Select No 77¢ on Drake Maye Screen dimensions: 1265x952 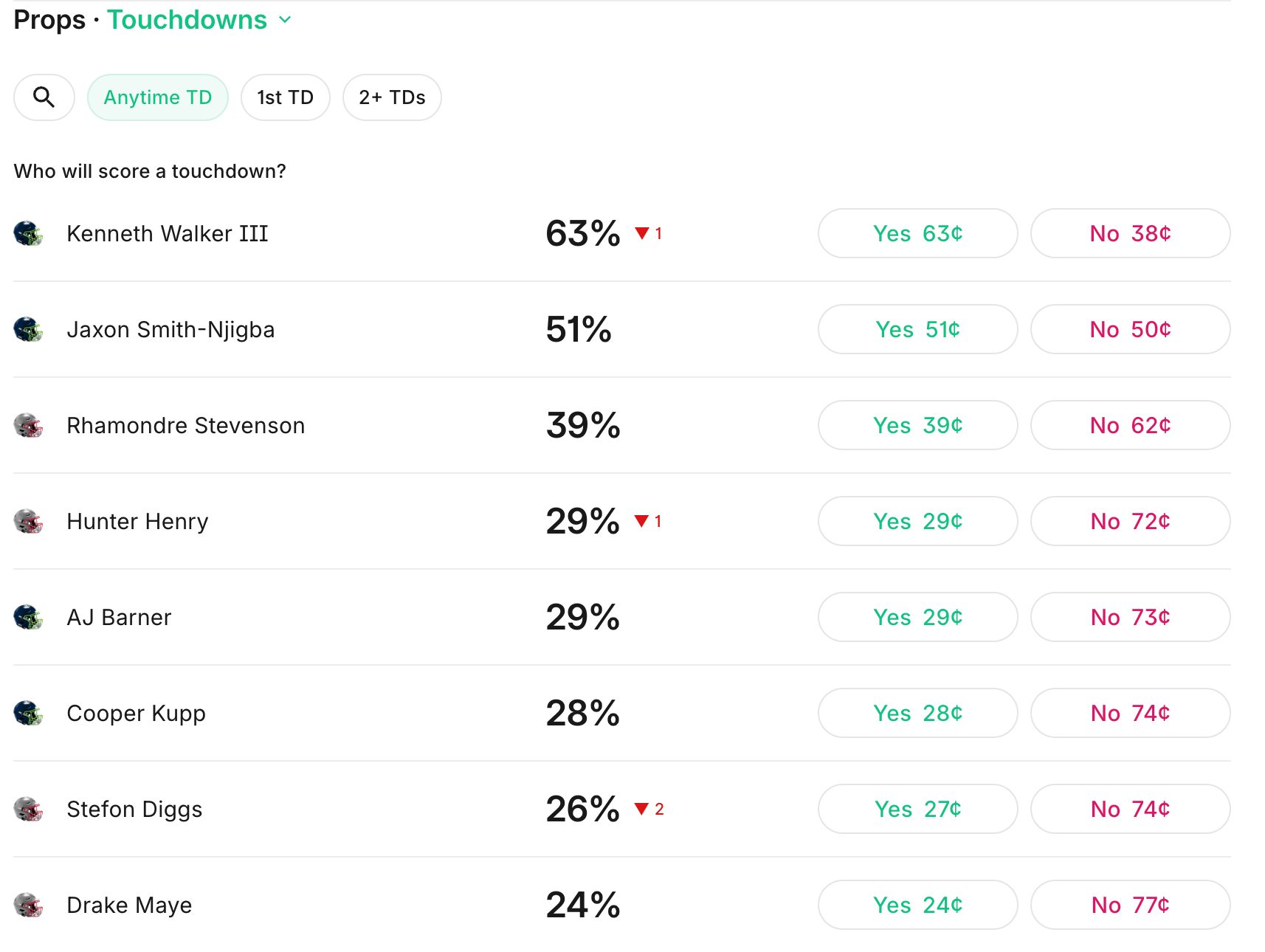click(1130, 905)
